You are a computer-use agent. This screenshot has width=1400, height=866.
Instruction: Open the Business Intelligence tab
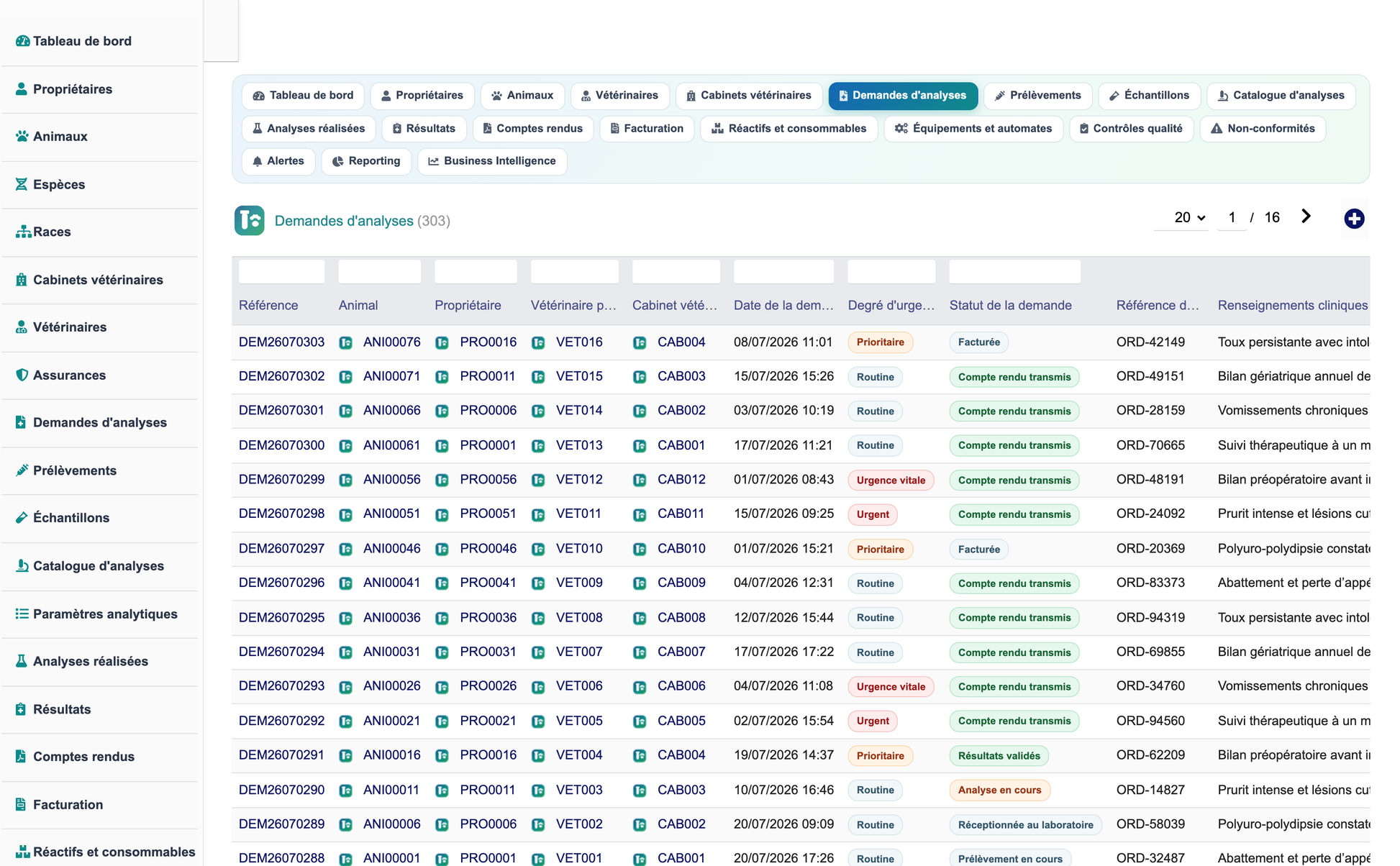(x=492, y=161)
